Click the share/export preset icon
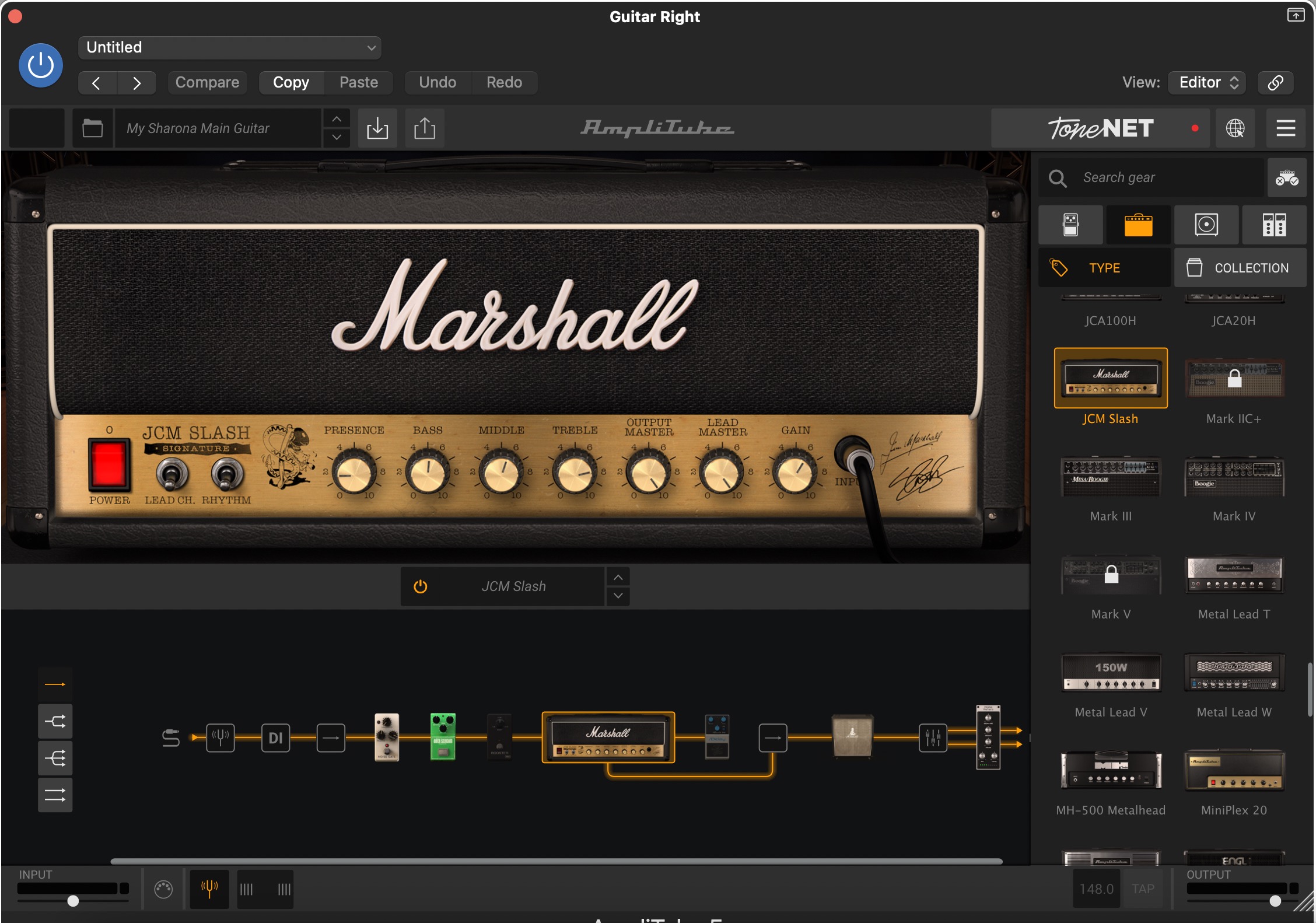Viewport: 1316px width, 923px height. tap(425, 128)
